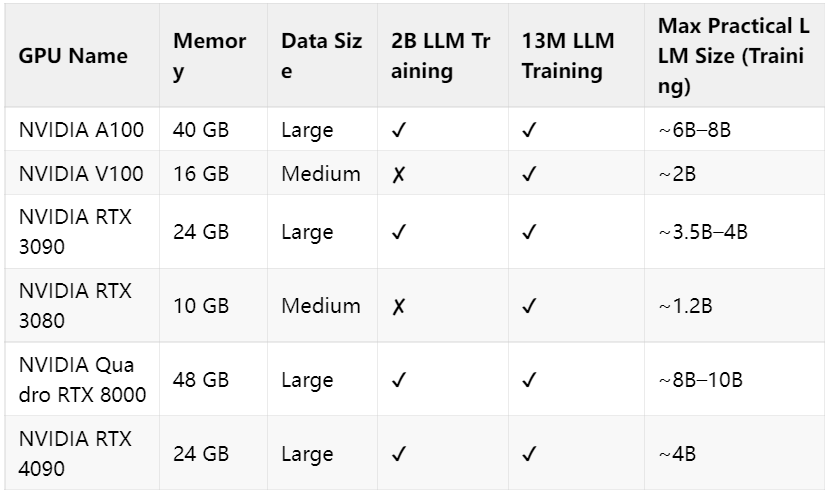Select the ~3.5B–4B value cell

point(703,231)
